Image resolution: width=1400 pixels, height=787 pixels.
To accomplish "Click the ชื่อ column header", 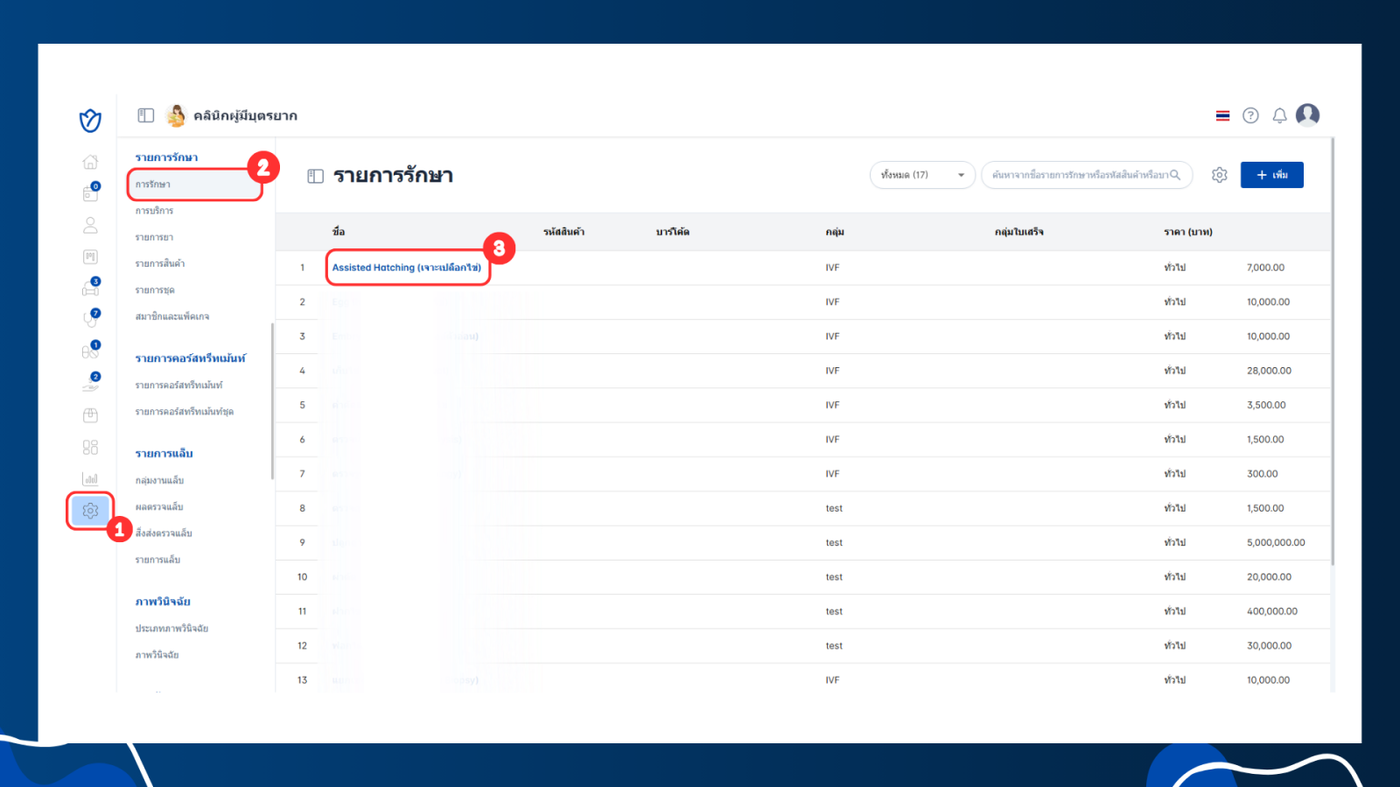I will pyautogui.click(x=339, y=232).
